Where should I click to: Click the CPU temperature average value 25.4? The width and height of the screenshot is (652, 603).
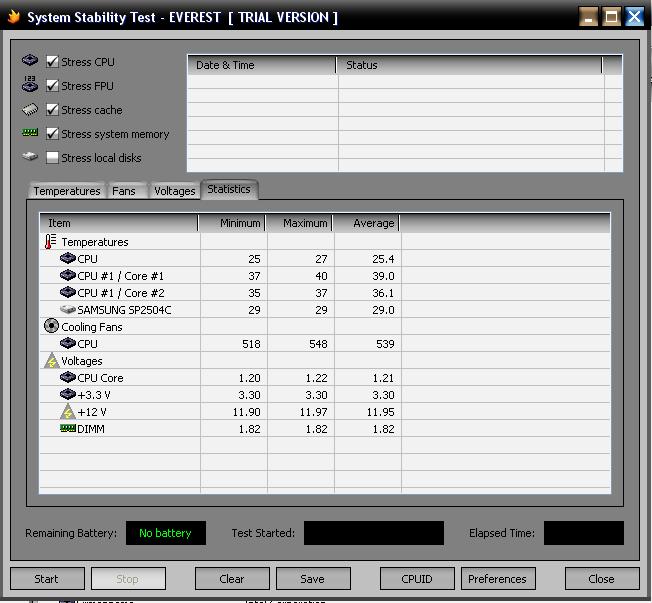383,259
